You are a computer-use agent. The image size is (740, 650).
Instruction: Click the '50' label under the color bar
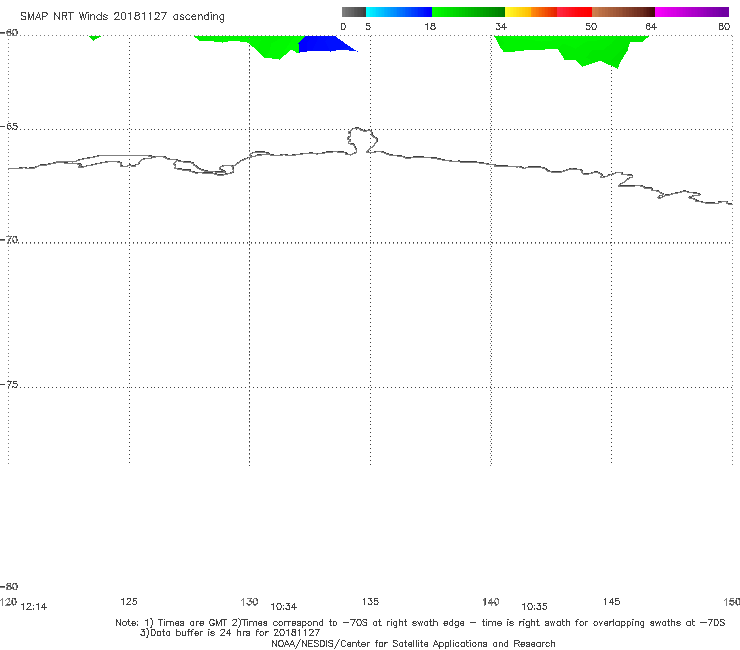pyautogui.click(x=591, y=26)
